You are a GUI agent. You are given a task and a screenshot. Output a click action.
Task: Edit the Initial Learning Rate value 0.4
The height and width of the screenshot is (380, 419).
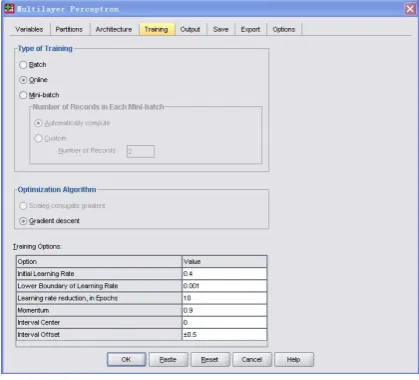(x=224, y=274)
